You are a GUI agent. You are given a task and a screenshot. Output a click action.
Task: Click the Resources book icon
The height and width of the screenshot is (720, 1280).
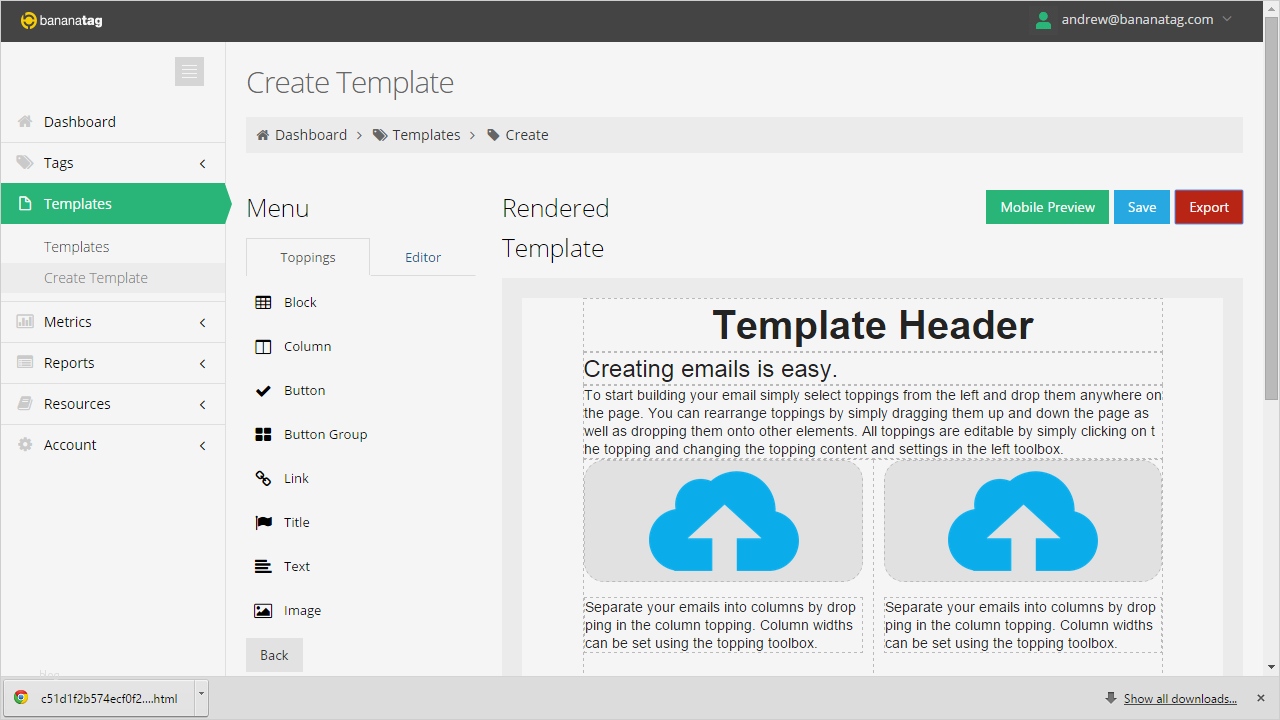25,403
